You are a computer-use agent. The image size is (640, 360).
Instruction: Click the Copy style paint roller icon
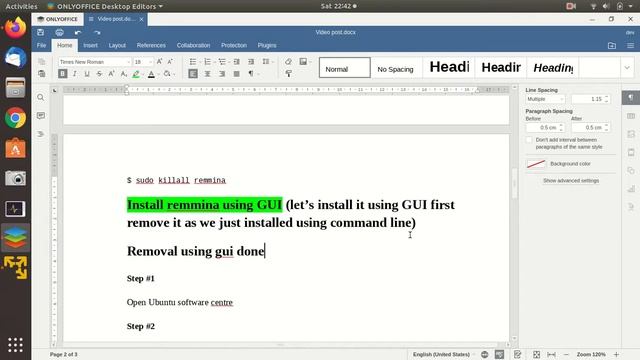tap(288, 74)
